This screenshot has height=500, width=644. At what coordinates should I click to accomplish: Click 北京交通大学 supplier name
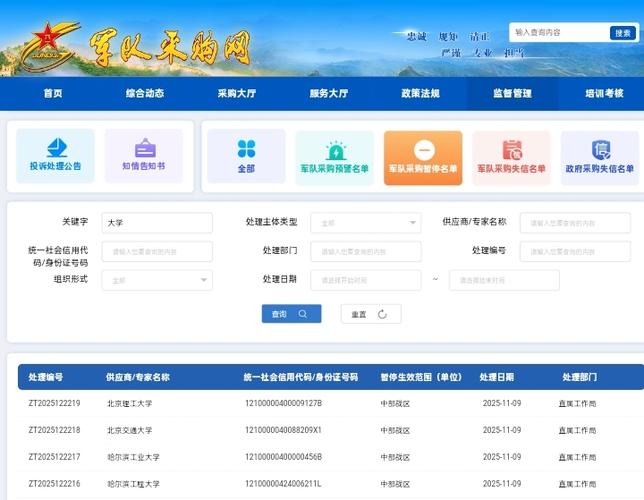tap(130, 430)
